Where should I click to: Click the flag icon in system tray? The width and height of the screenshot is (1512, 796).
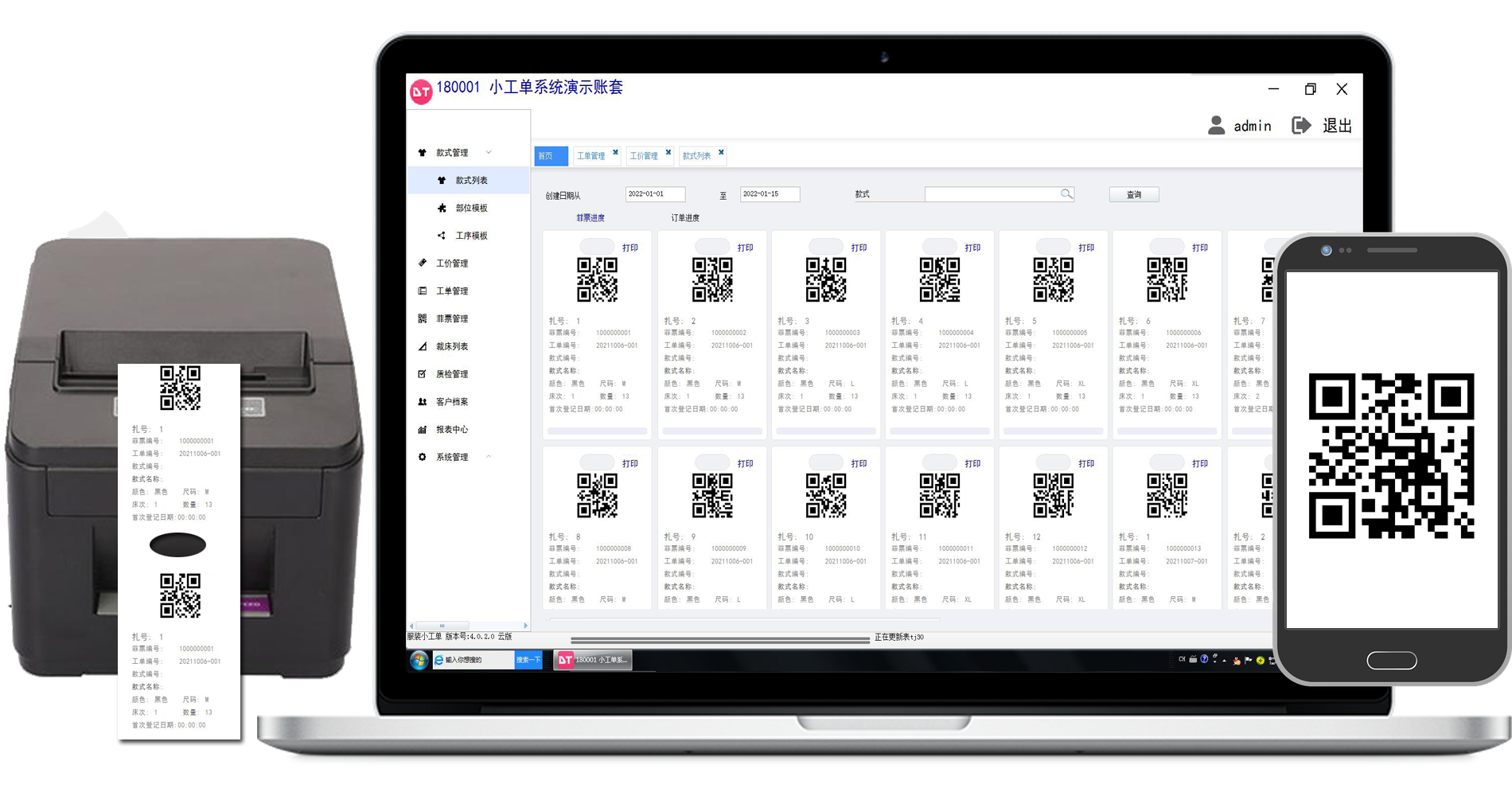[1249, 660]
